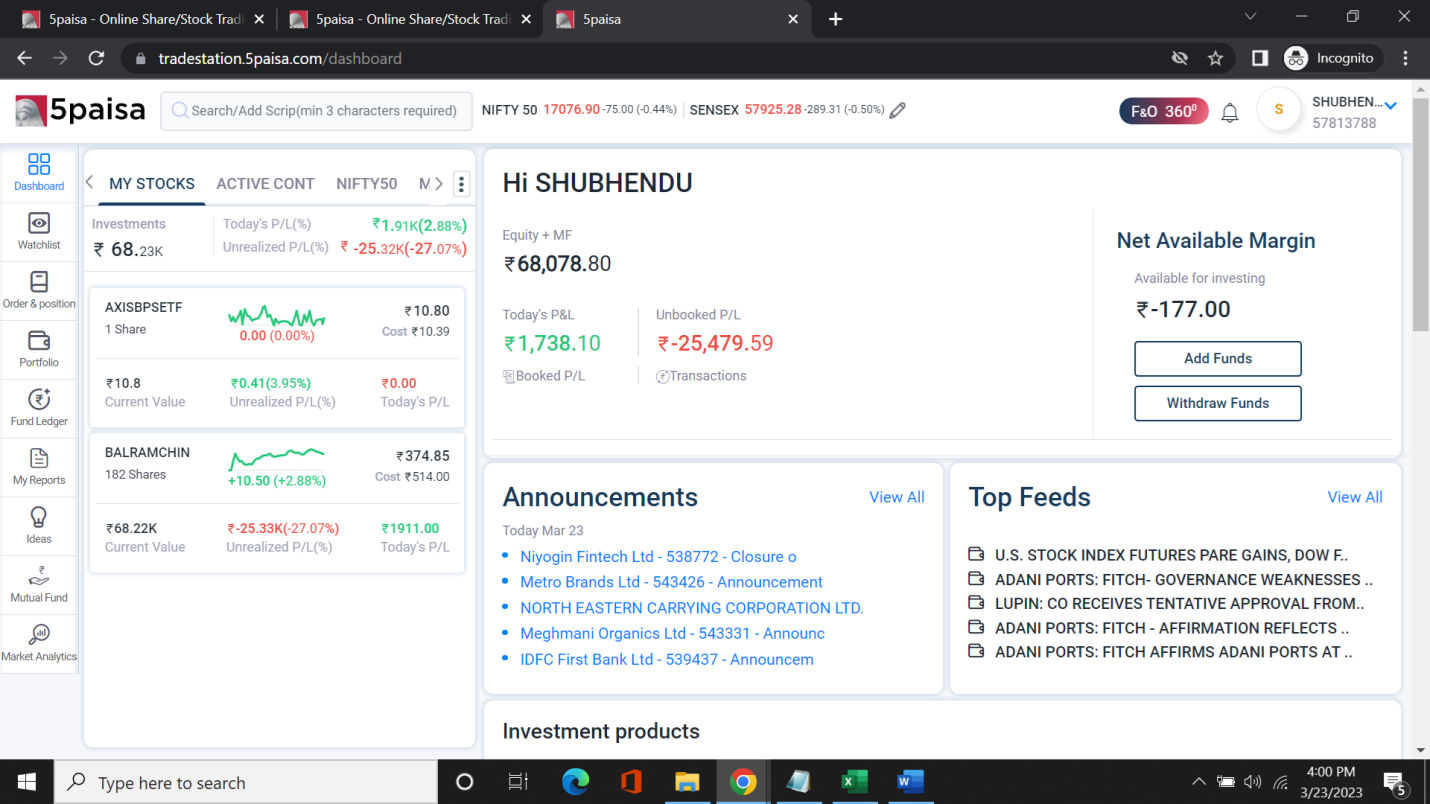This screenshot has height=804, width=1430.
Task: Reload the page
Action: pos(96,58)
